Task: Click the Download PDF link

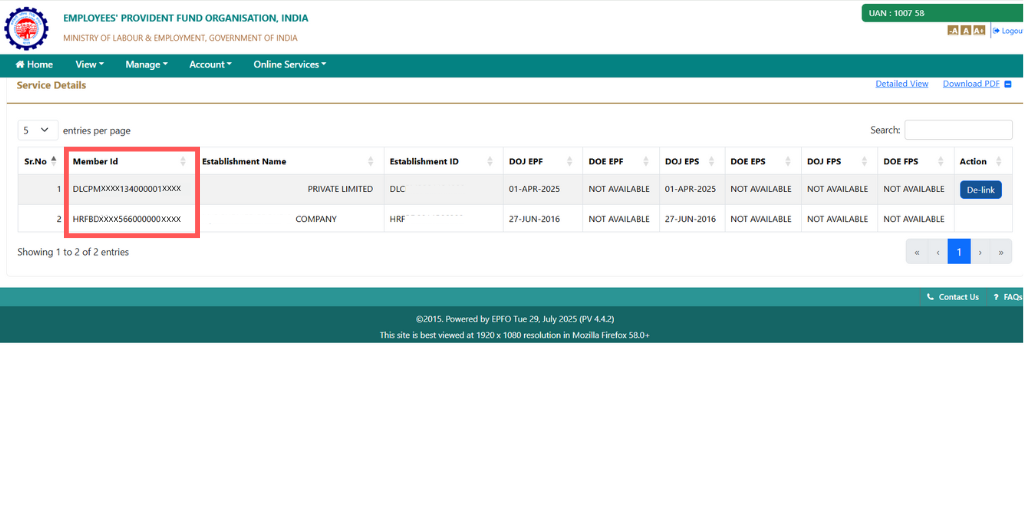Action: pyautogui.click(x=971, y=84)
